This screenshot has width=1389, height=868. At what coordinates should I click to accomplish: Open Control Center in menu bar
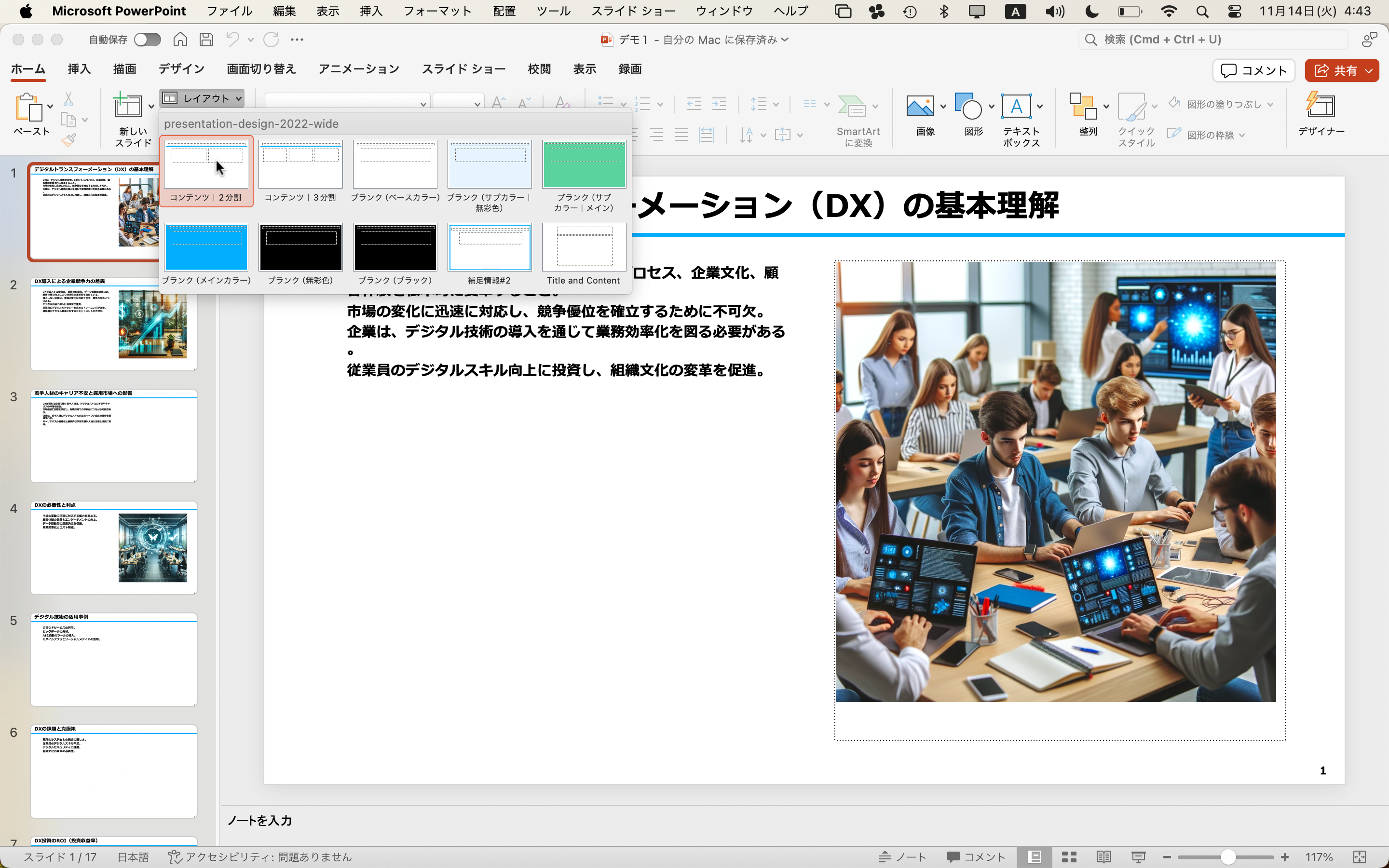(1235, 11)
